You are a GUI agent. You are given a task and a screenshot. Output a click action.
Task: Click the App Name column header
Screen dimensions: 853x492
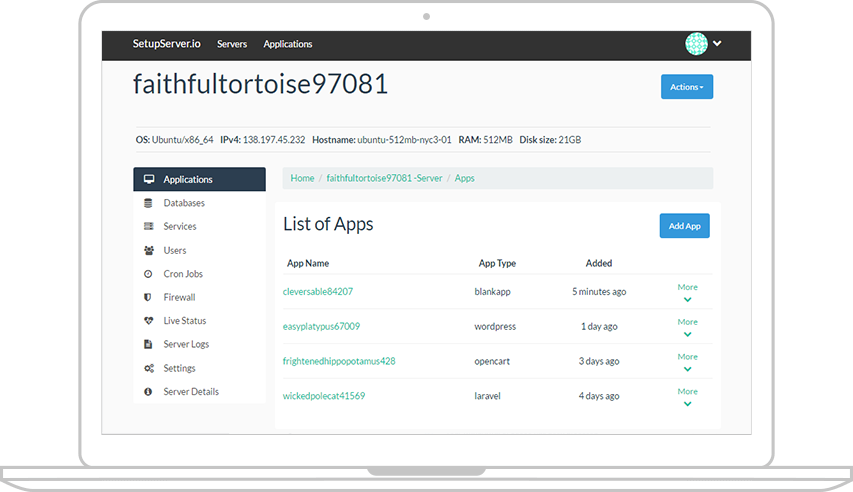pyautogui.click(x=308, y=263)
